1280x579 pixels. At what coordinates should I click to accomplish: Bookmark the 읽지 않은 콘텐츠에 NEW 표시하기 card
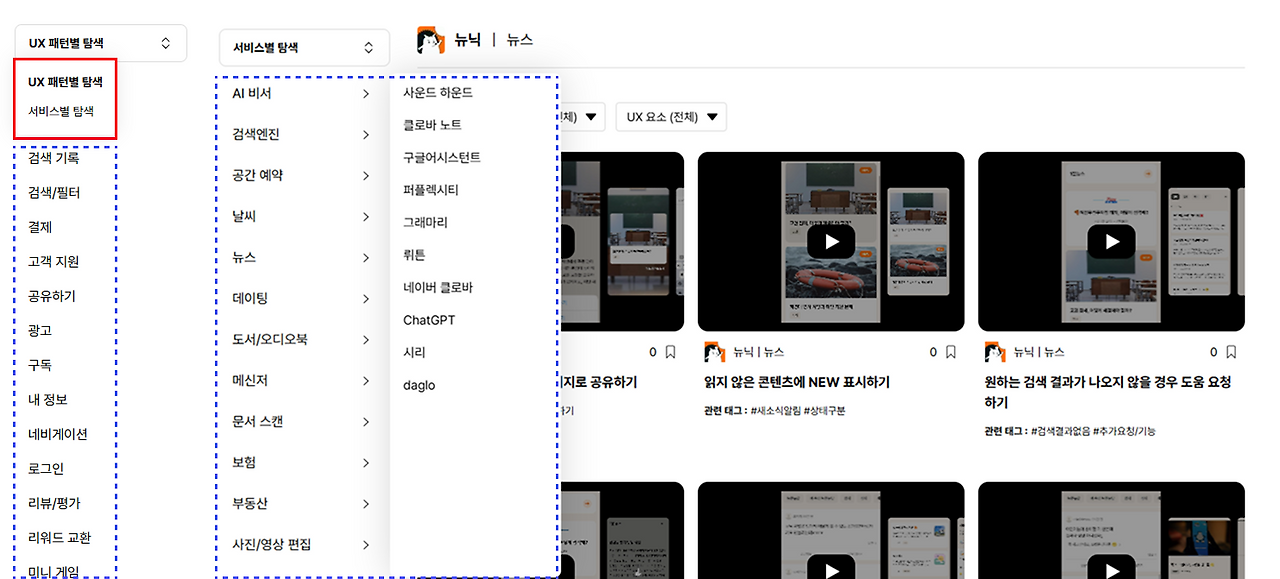coord(950,352)
